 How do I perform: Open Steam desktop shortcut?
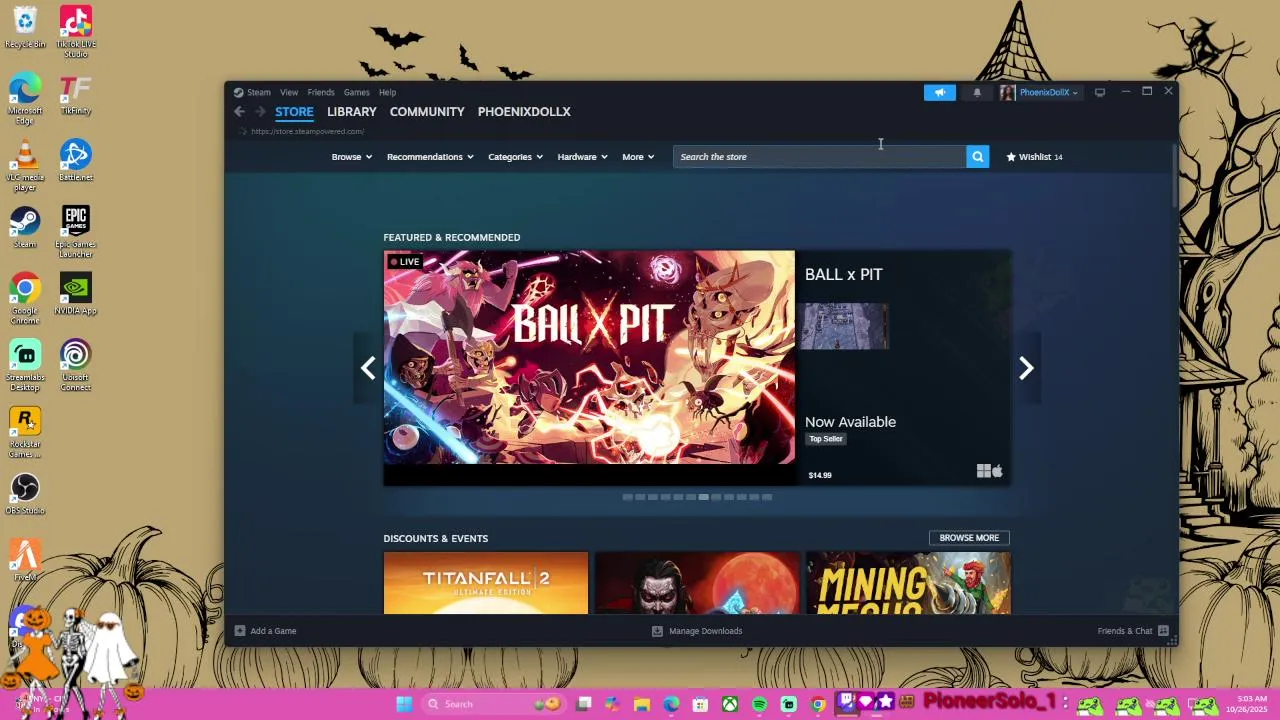coord(25,227)
